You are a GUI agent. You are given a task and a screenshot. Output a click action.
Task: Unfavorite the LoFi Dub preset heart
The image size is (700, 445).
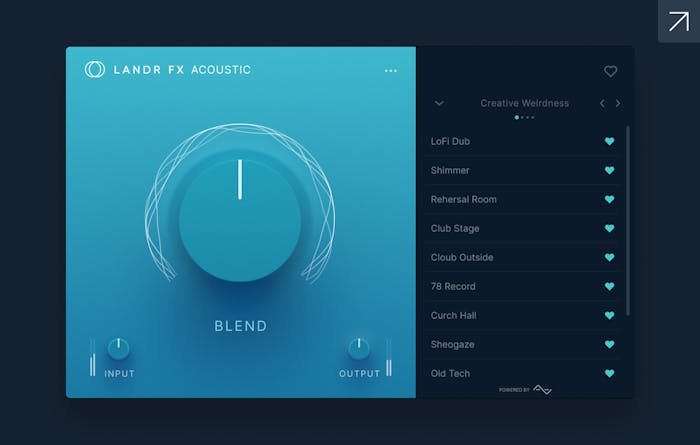(x=609, y=142)
